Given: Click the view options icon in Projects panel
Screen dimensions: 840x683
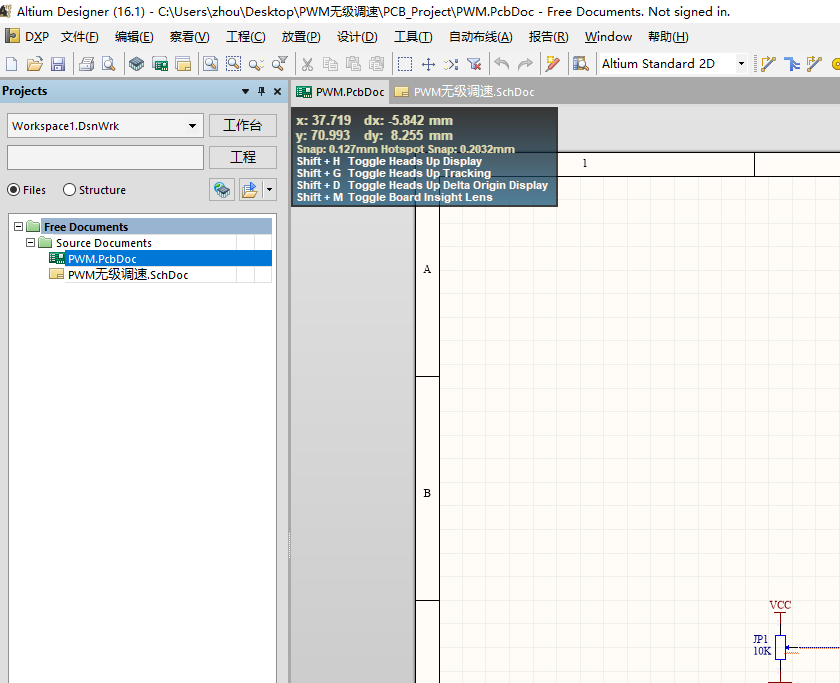Looking at the screenshot, I should 250,190.
